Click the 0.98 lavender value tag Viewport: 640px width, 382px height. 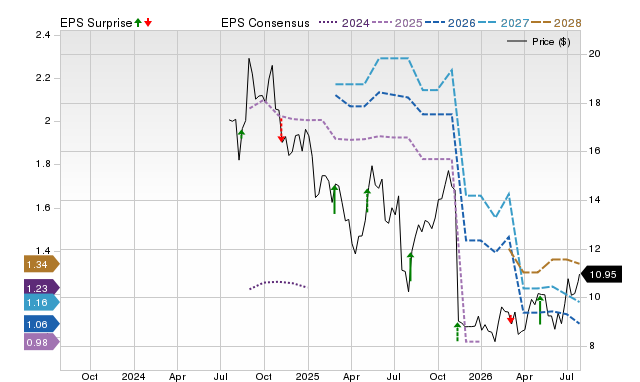(42, 342)
